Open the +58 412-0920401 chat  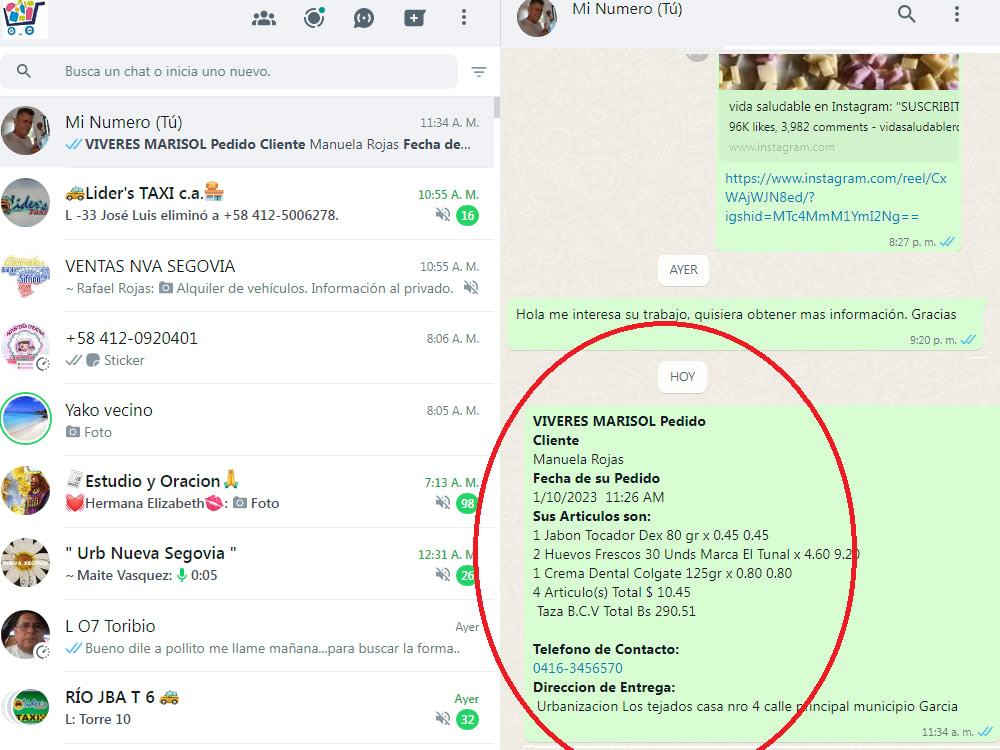(247, 348)
